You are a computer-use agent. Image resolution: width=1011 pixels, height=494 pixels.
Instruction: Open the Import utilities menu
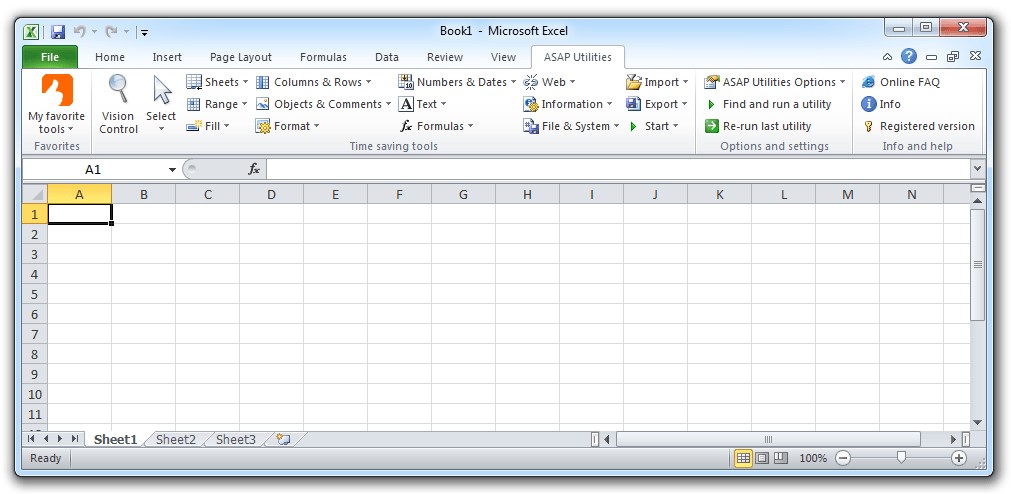(658, 82)
